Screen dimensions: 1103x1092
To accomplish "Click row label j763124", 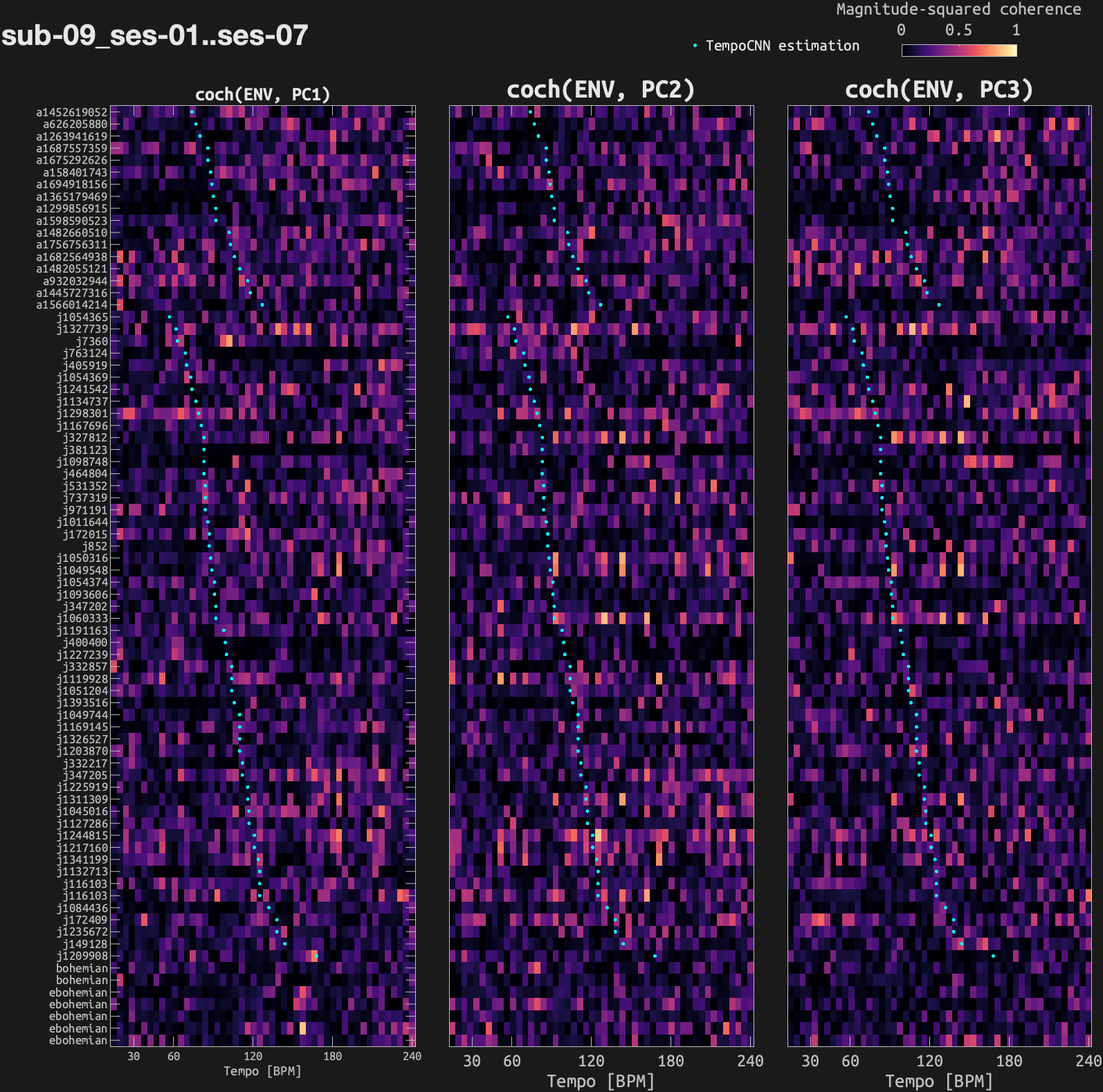I will [86, 353].
